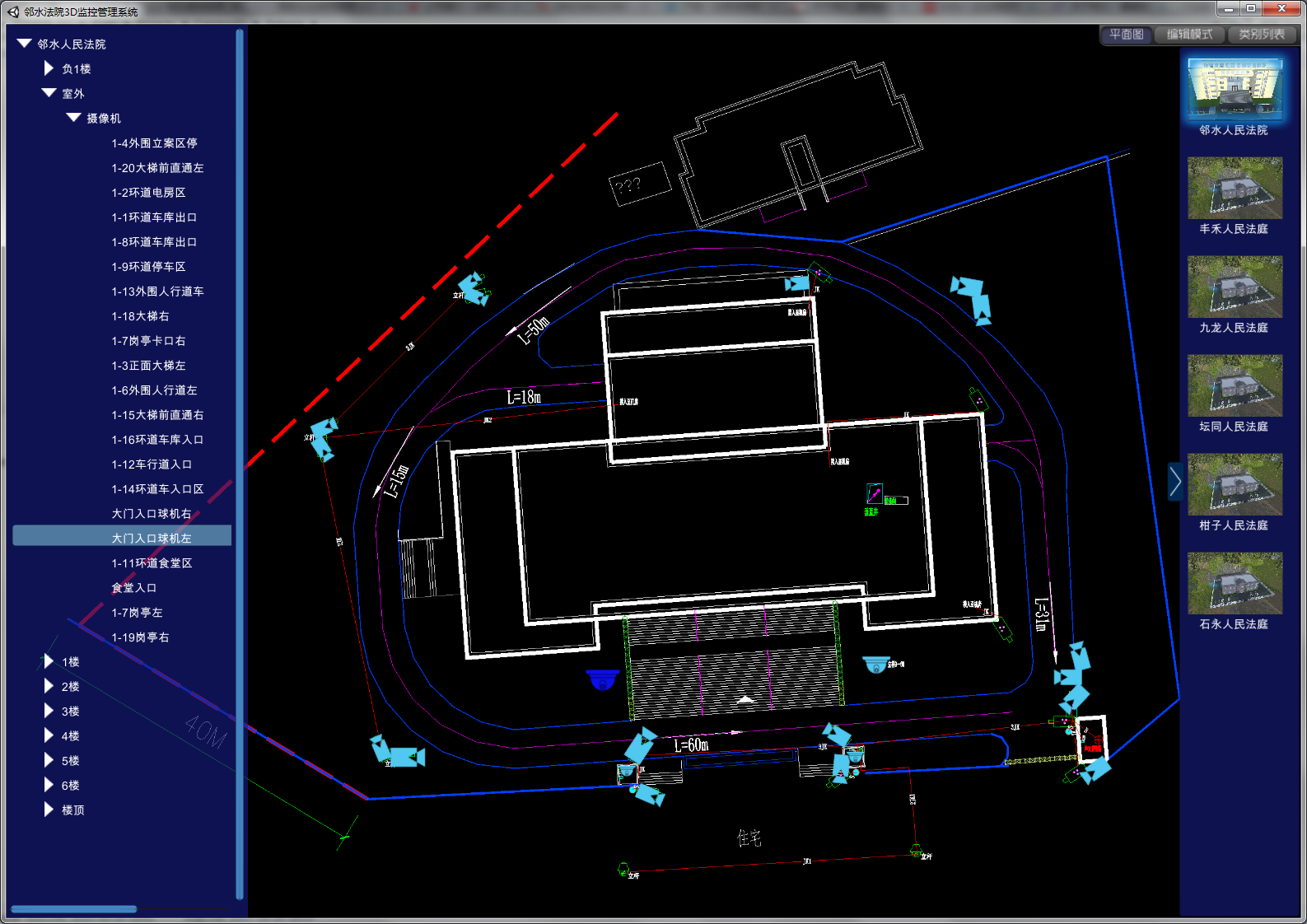Select camera 1-8环道车库出口
1307x924 pixels.
[154, 242]
